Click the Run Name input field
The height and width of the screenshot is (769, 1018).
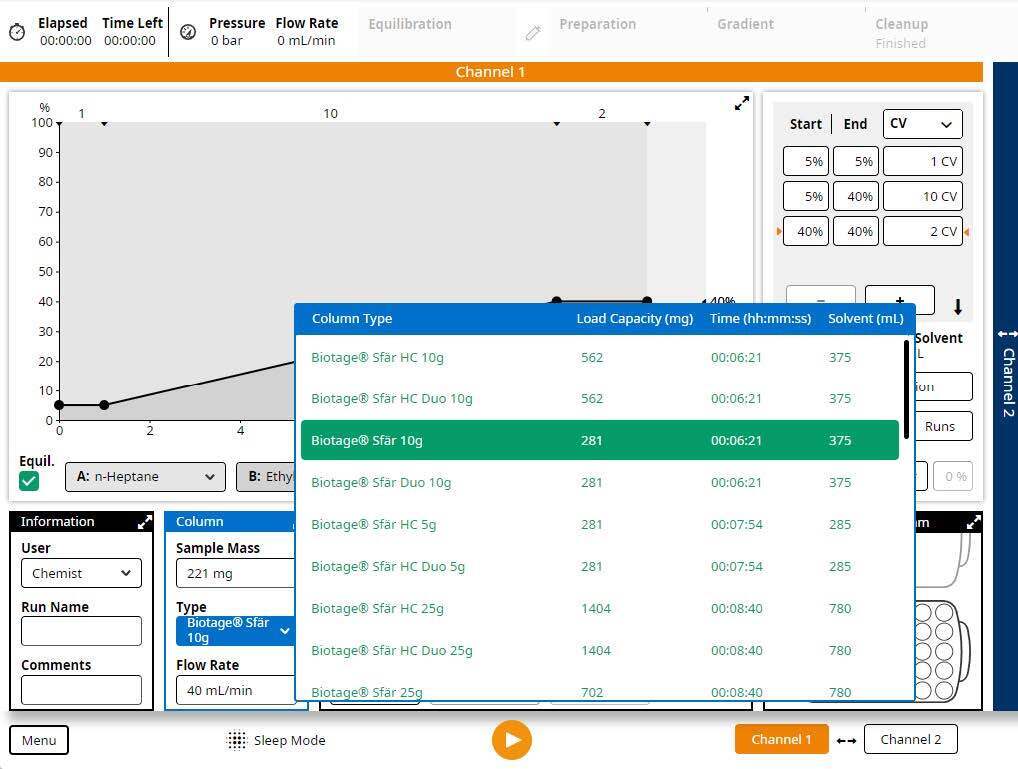pyautogui.click(x=81, y=631)
